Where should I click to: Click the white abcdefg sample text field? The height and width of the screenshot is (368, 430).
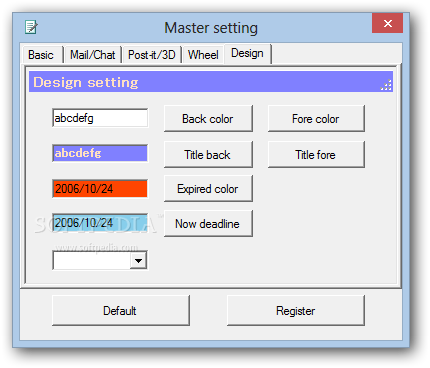[100, 118]
